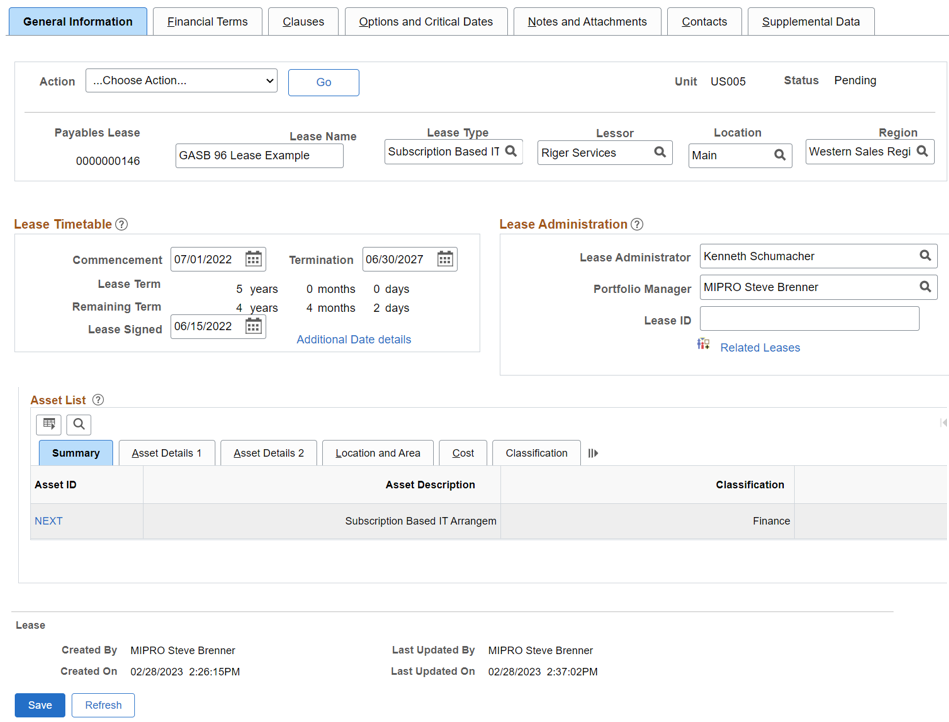Save the lease record

tap(40, 705)
